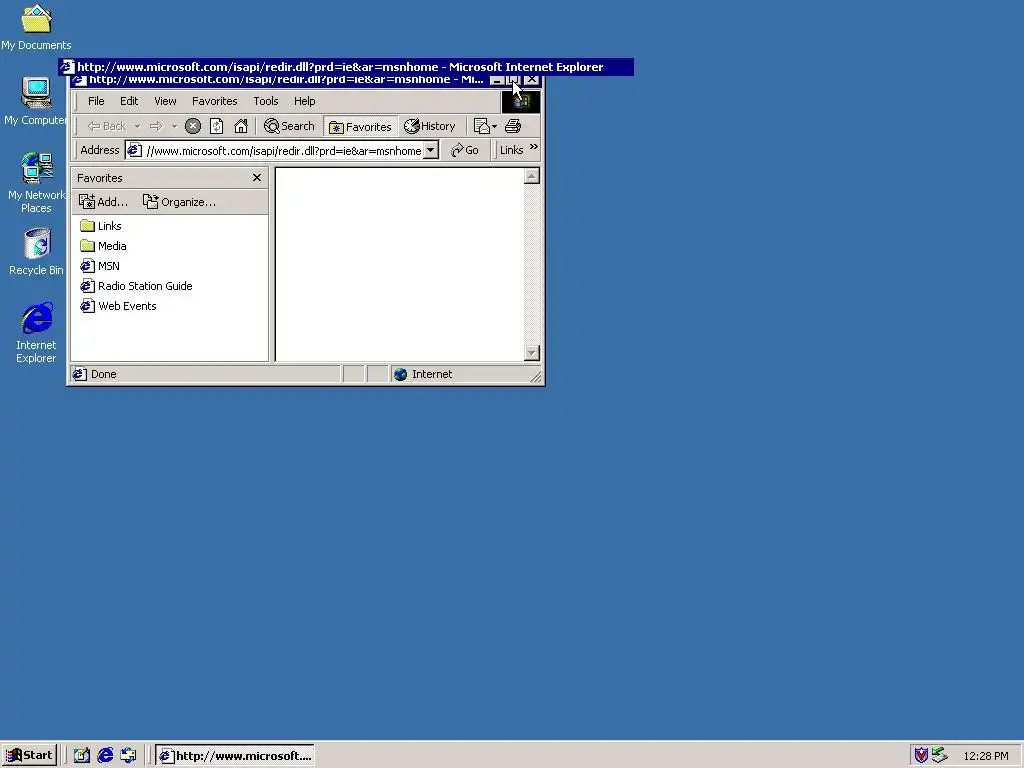Open the Back history dropdown arrow
1024x768 pixels.
(137, 126)
